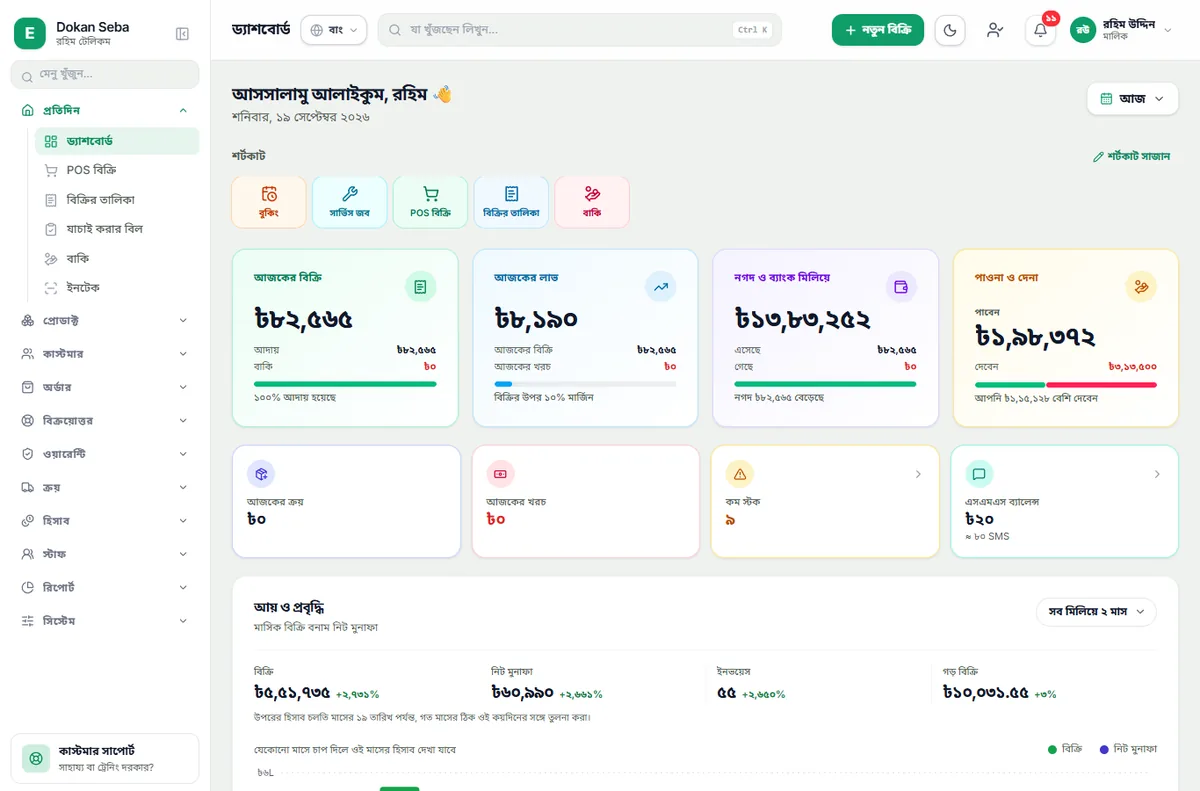Expand the প্রোডাক্ট sidebar section
This screenshot has height=791, width=1200.
(x=105, y=320)
